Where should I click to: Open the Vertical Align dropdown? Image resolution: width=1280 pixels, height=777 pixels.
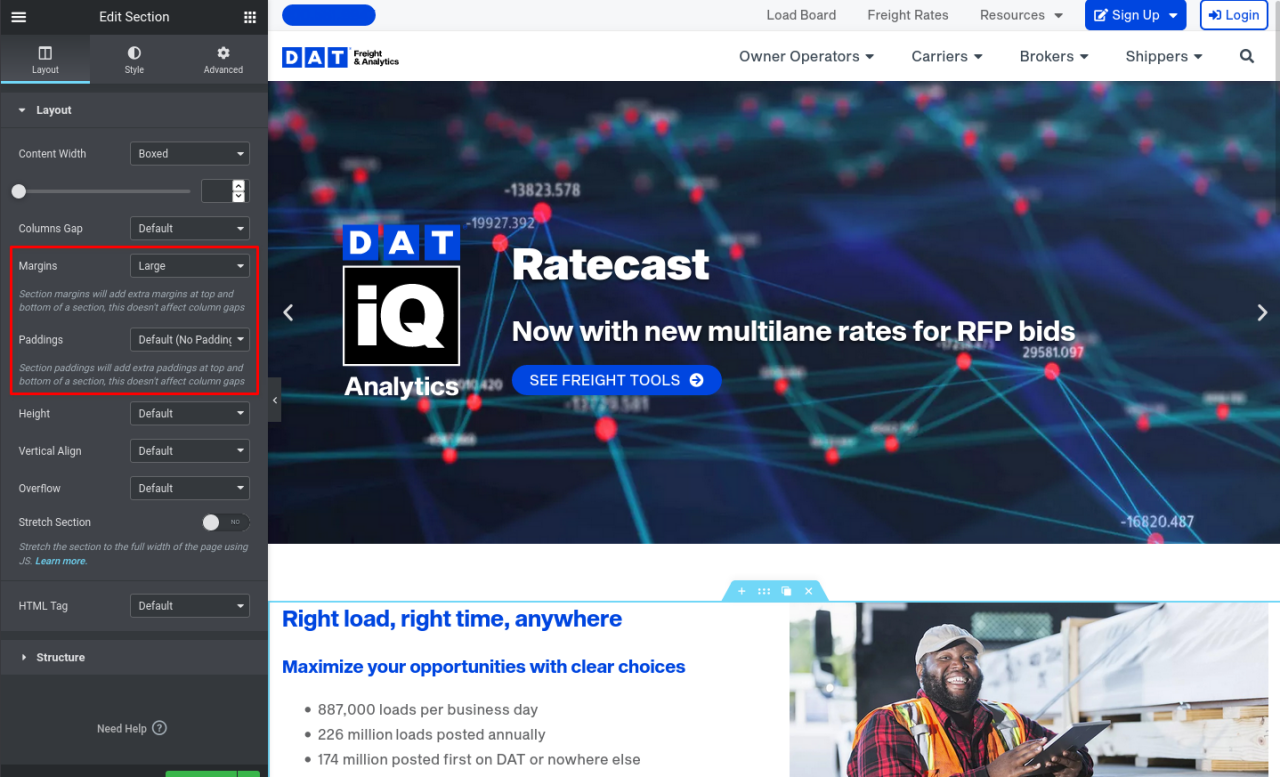pyautogui.click(x=189, y=451)
